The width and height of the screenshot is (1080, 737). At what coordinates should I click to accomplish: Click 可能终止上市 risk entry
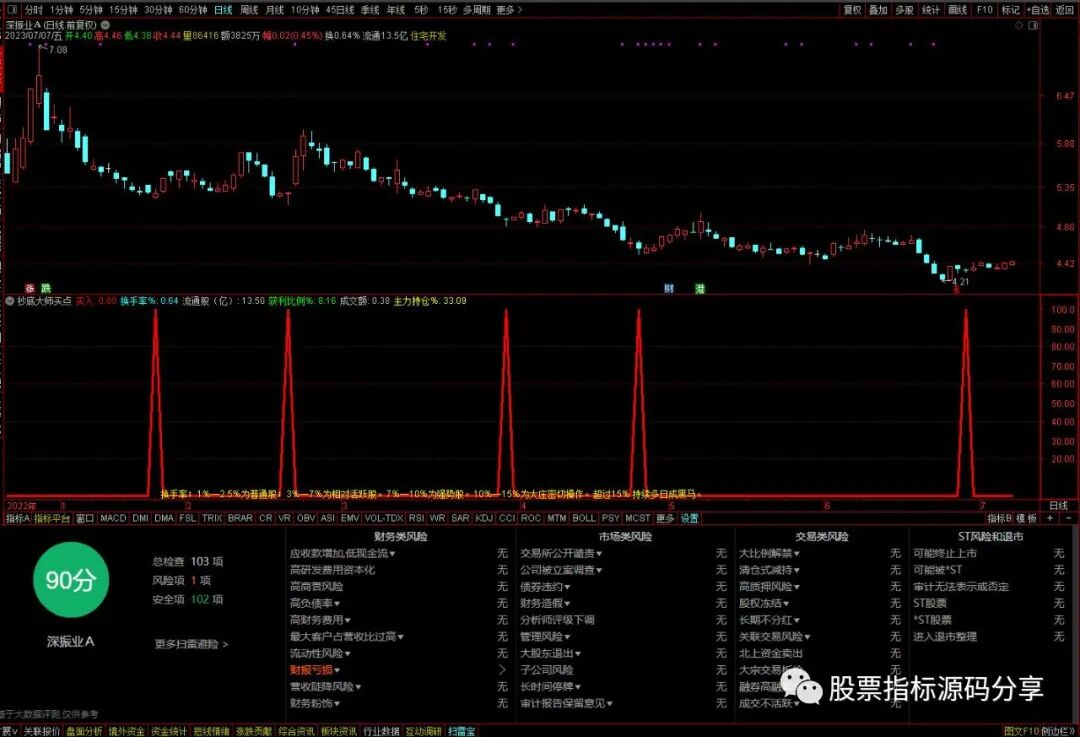click(x=944, y=553)
